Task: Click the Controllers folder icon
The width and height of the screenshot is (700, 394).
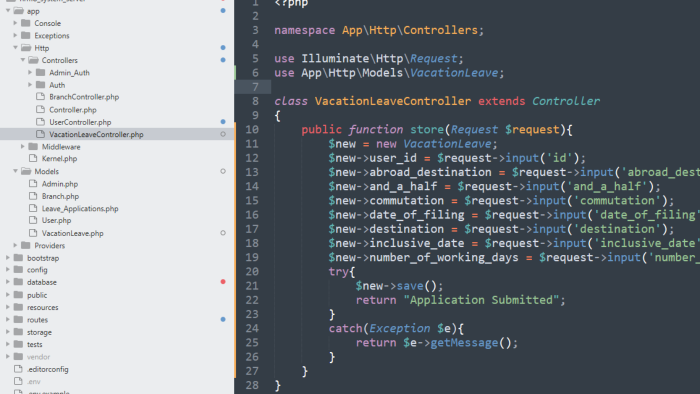Action: (33, 60)
